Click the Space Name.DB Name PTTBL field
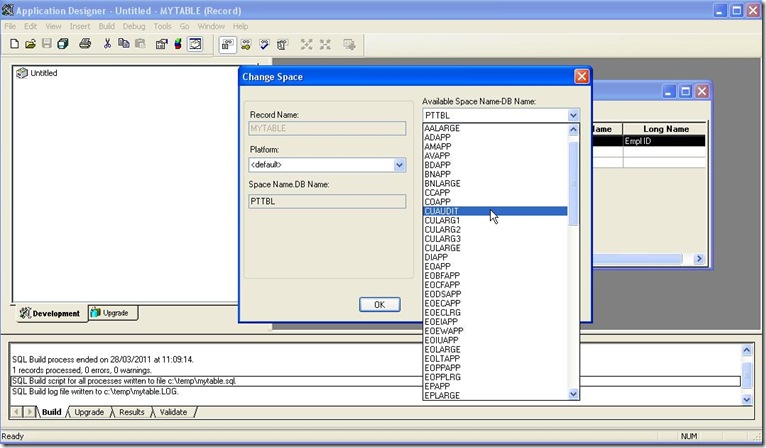This screenshot has height=448, width=766. [326, 201]
